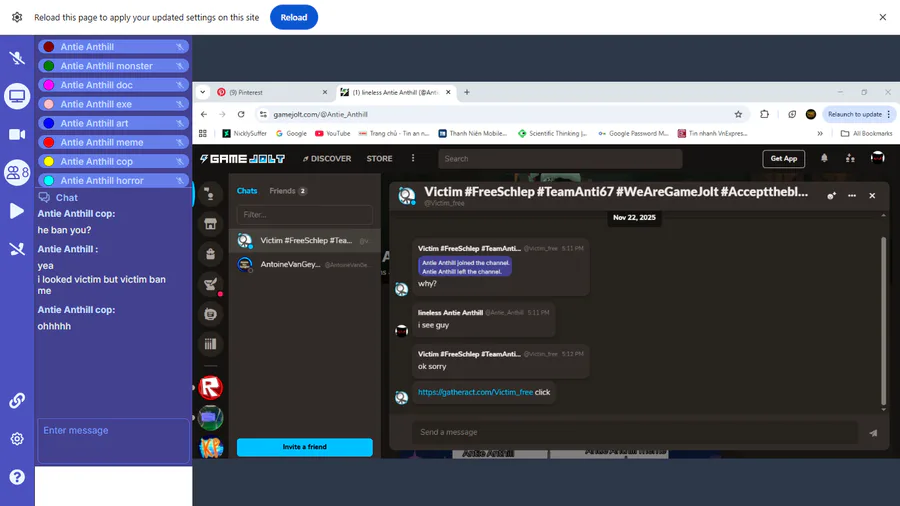Image resolution: width=900 pixels, height=506 pixels.
Task: Toggle mute icon for Antie Anthill exe
Action: (180, 104)
